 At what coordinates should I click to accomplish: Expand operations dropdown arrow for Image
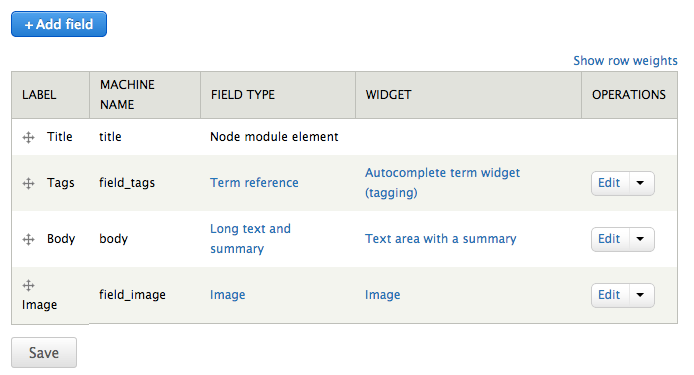point(641,295)
